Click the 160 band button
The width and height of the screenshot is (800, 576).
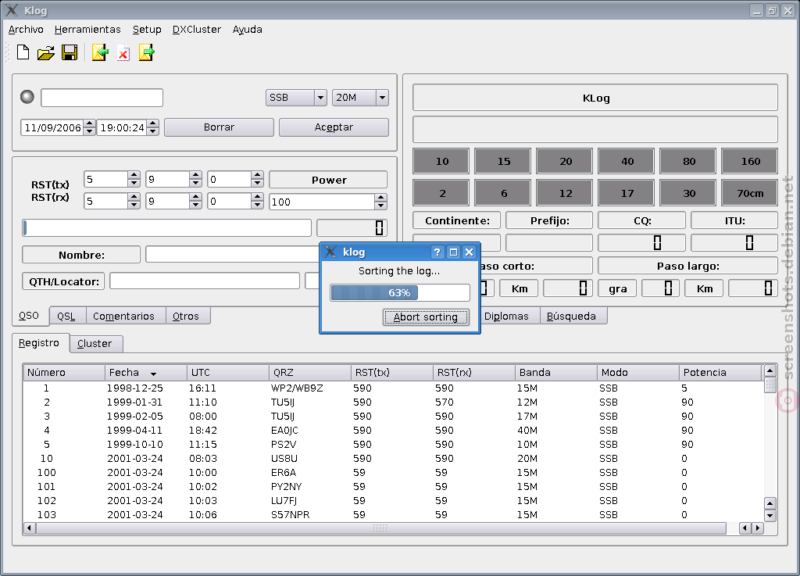(750, 161)
